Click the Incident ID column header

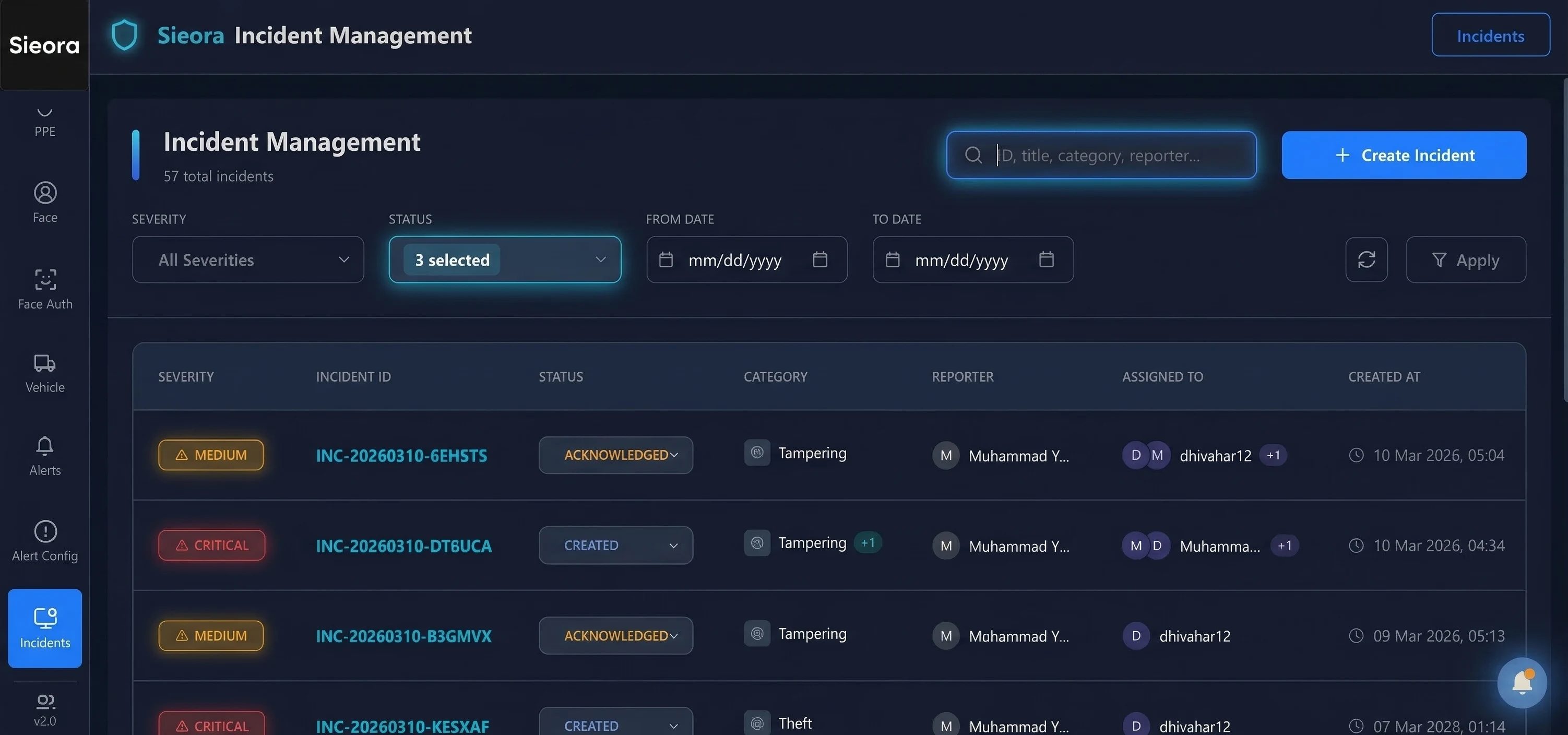coord(353,376)
